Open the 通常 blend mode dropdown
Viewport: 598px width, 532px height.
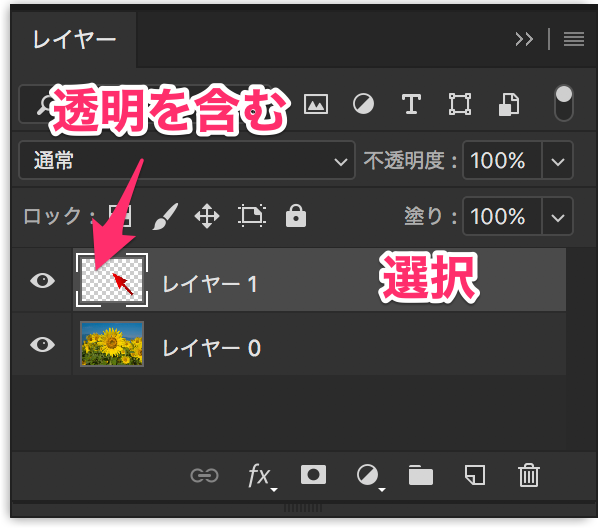pyautogui.click(x=187, y=160)
